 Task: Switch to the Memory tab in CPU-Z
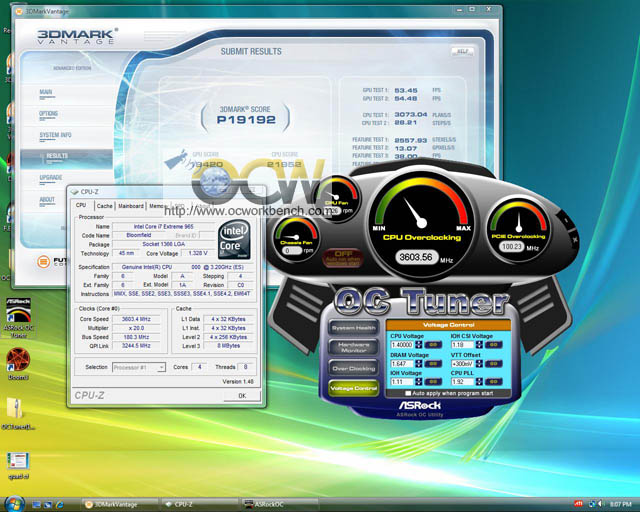tap(157, 206)
